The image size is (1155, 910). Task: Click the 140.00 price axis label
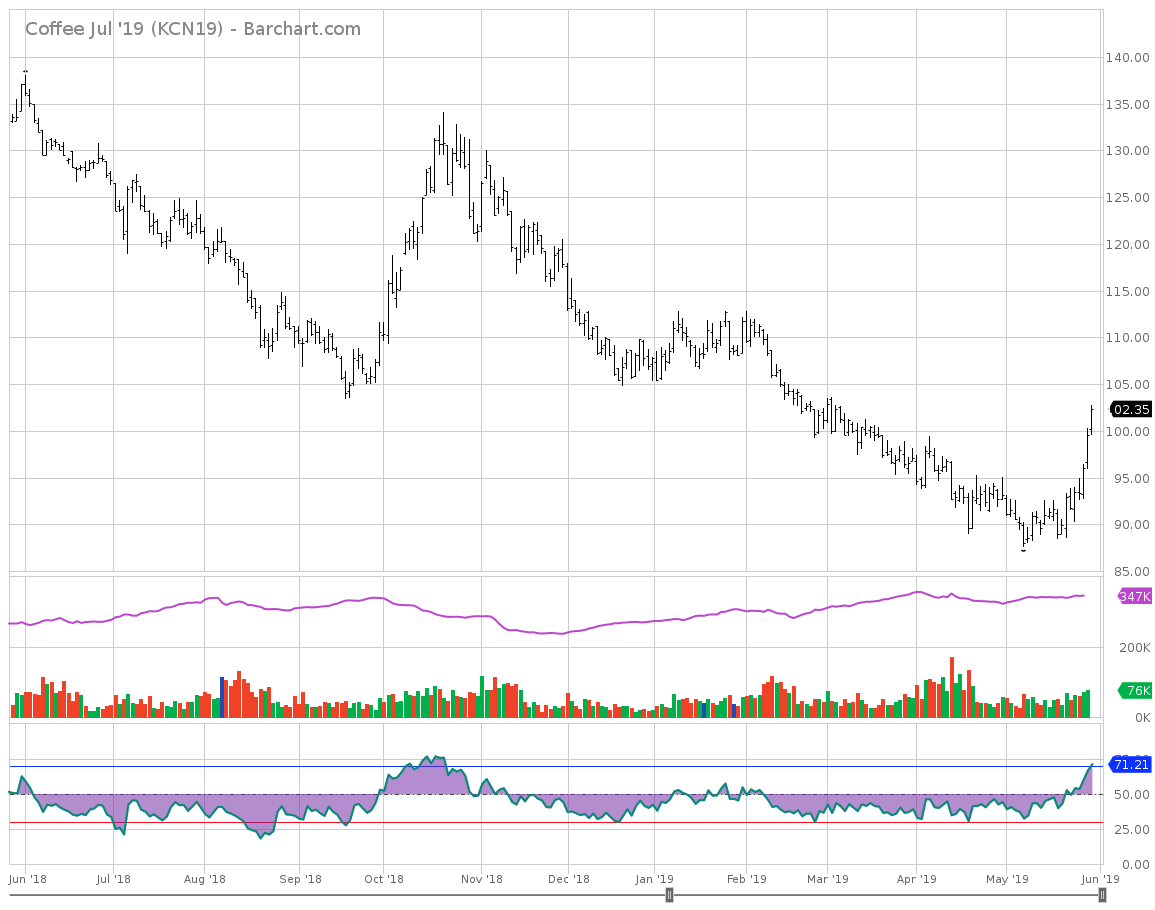tap(1127, 57)
